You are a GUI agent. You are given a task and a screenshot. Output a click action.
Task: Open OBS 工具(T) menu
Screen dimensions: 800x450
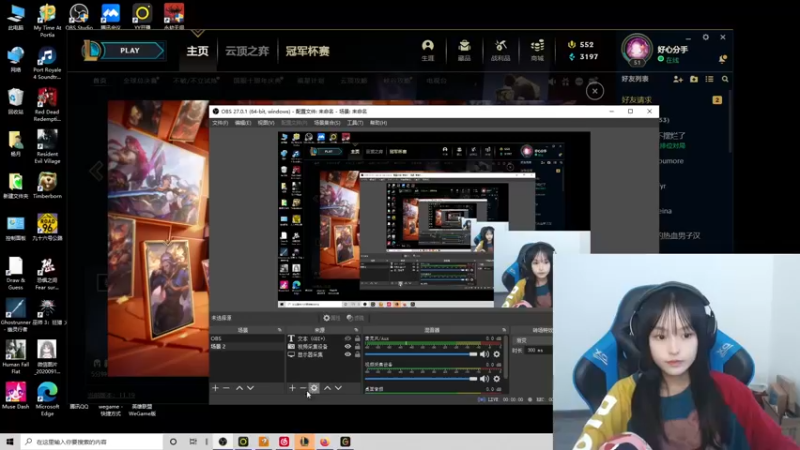coord(355,123)
